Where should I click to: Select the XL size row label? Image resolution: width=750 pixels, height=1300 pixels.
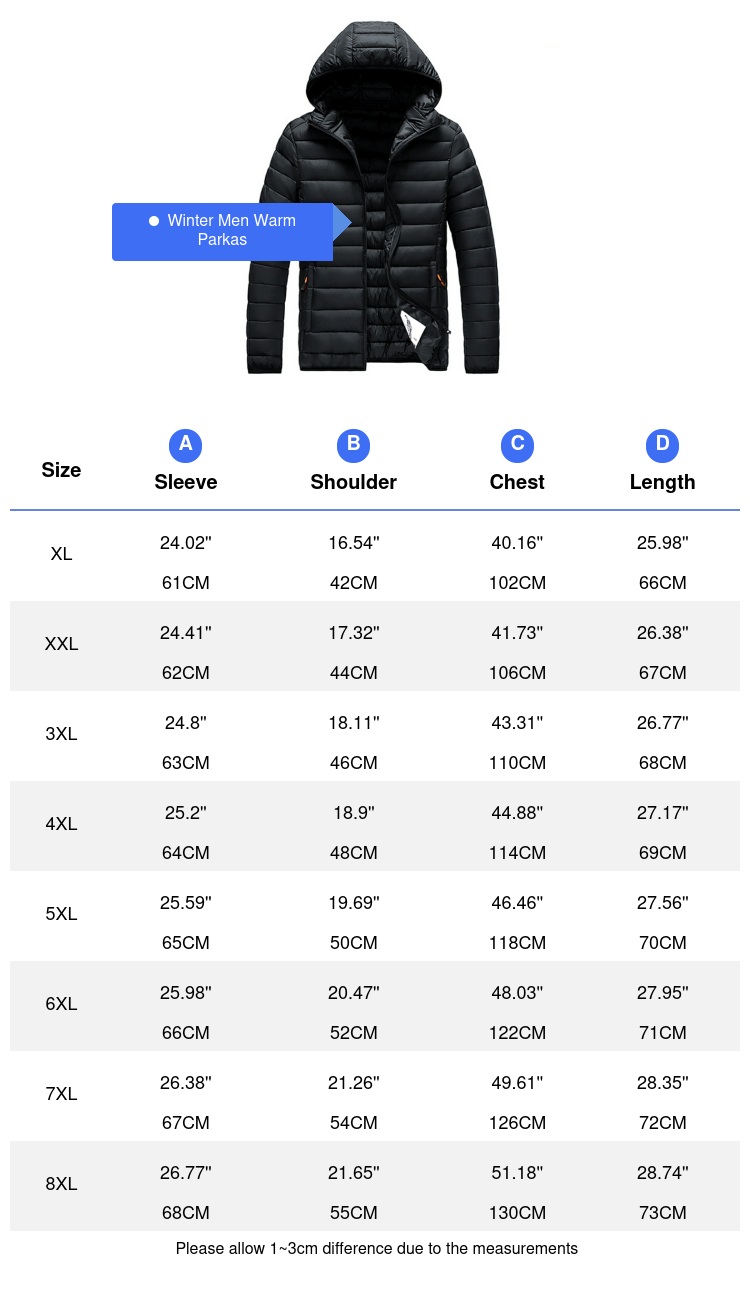[x=61, y=554]
